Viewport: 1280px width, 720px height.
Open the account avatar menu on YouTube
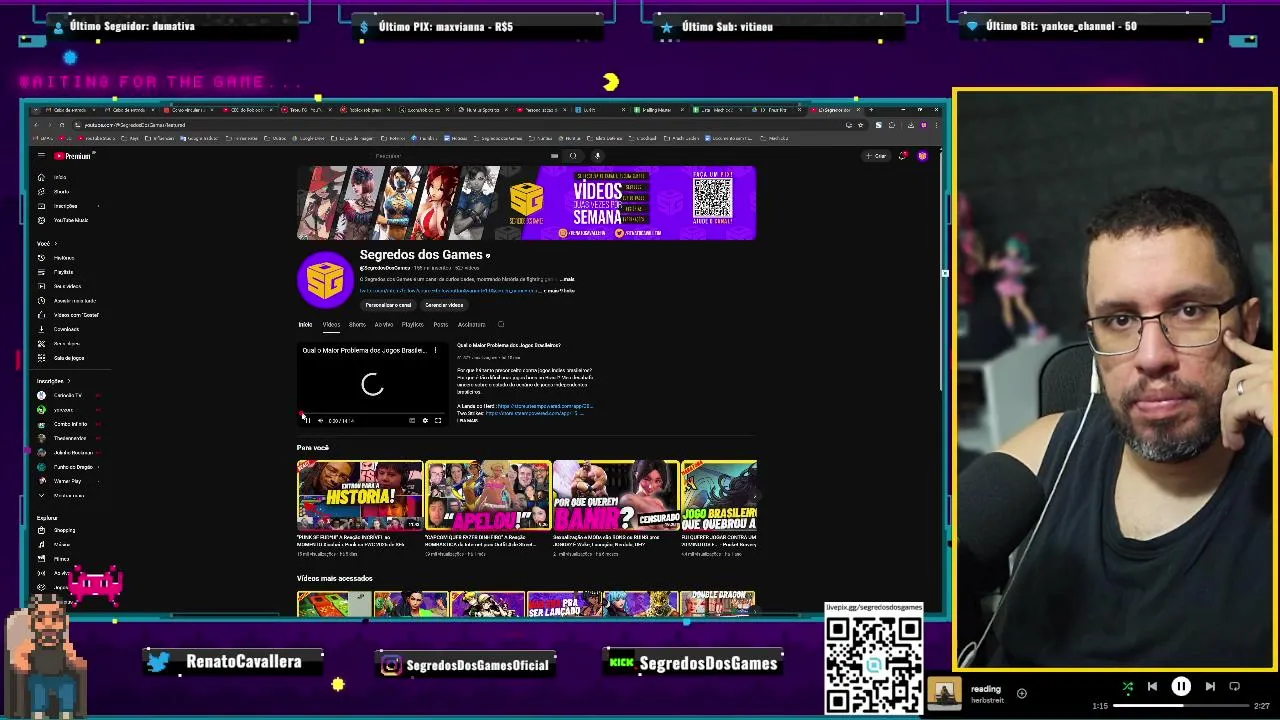(x=922, y=156)
